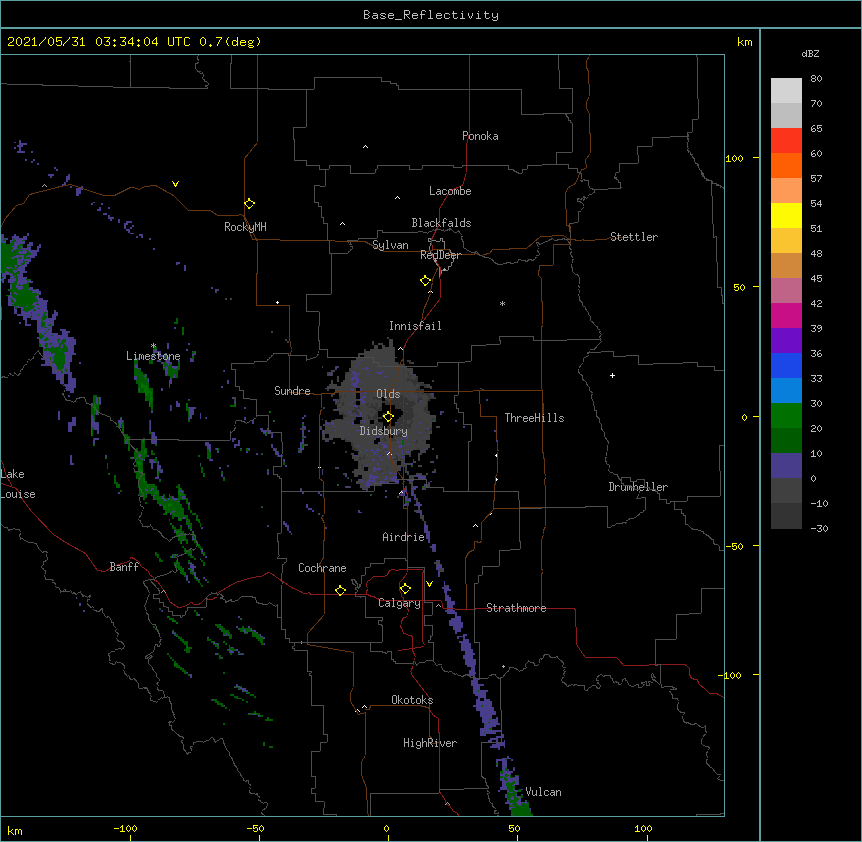862x842 pixels.
Task: Click the Blackfalds label
Action: pos(441,223)
